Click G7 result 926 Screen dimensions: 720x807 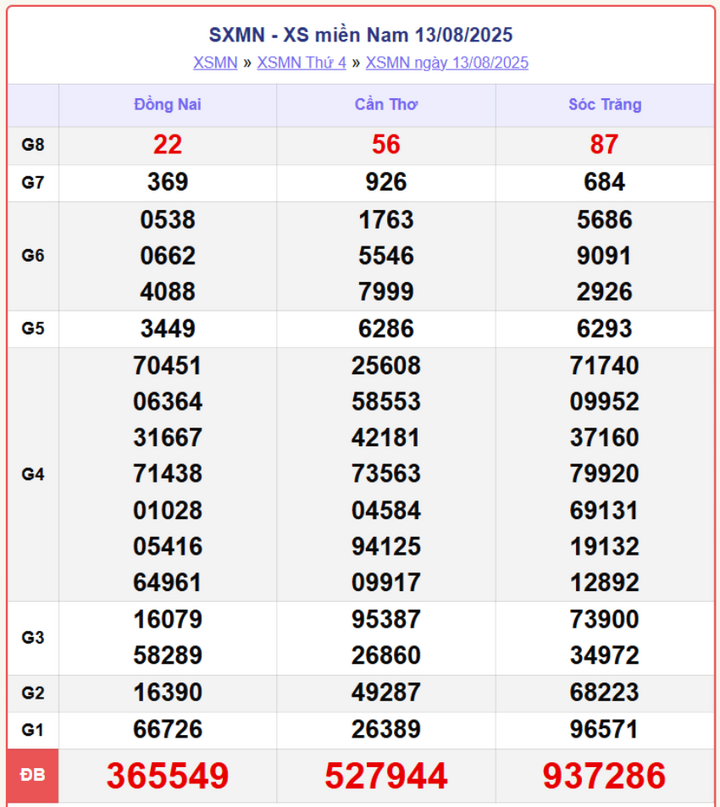(x=386, y=182)
